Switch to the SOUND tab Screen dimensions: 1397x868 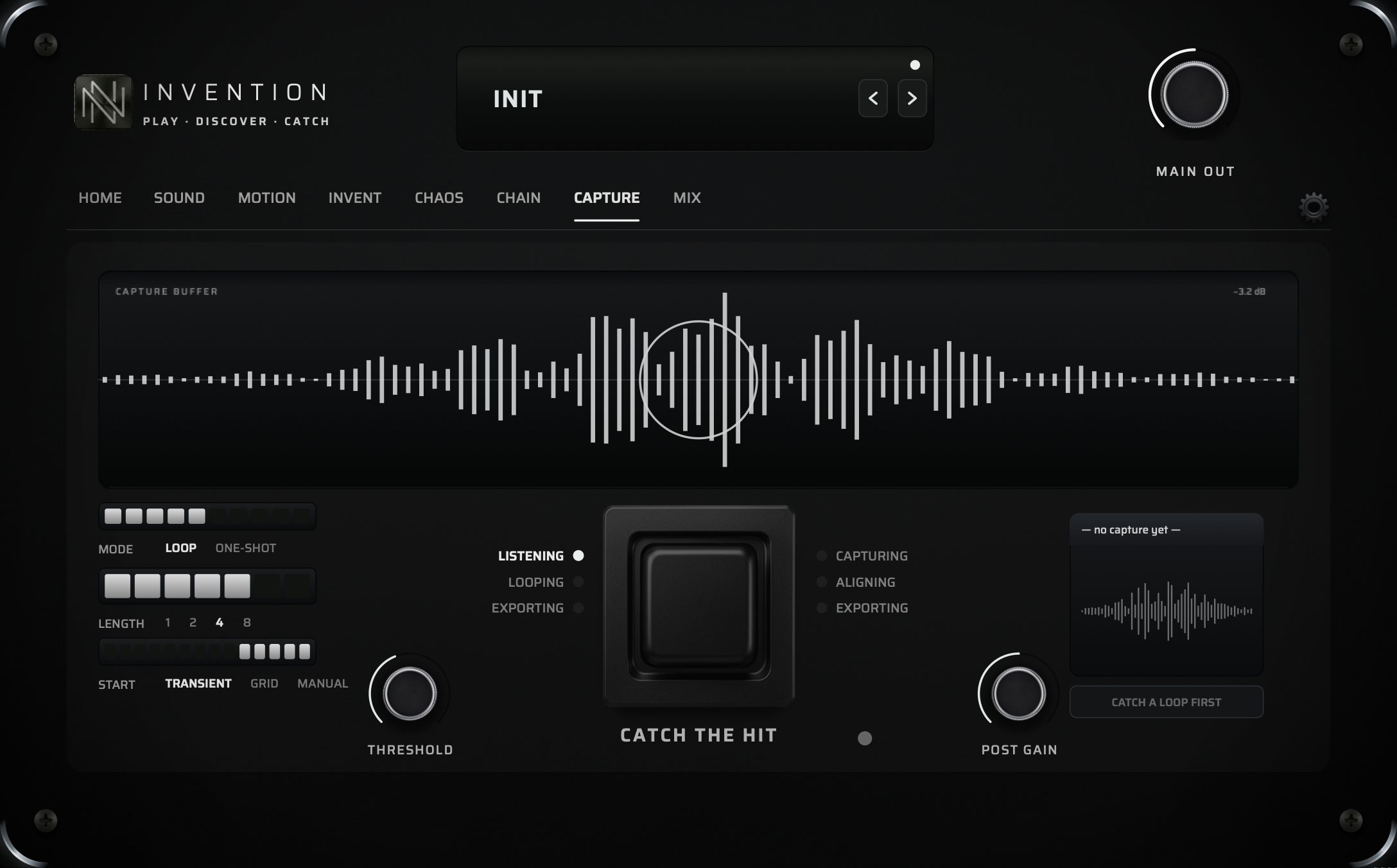[179, 198]
